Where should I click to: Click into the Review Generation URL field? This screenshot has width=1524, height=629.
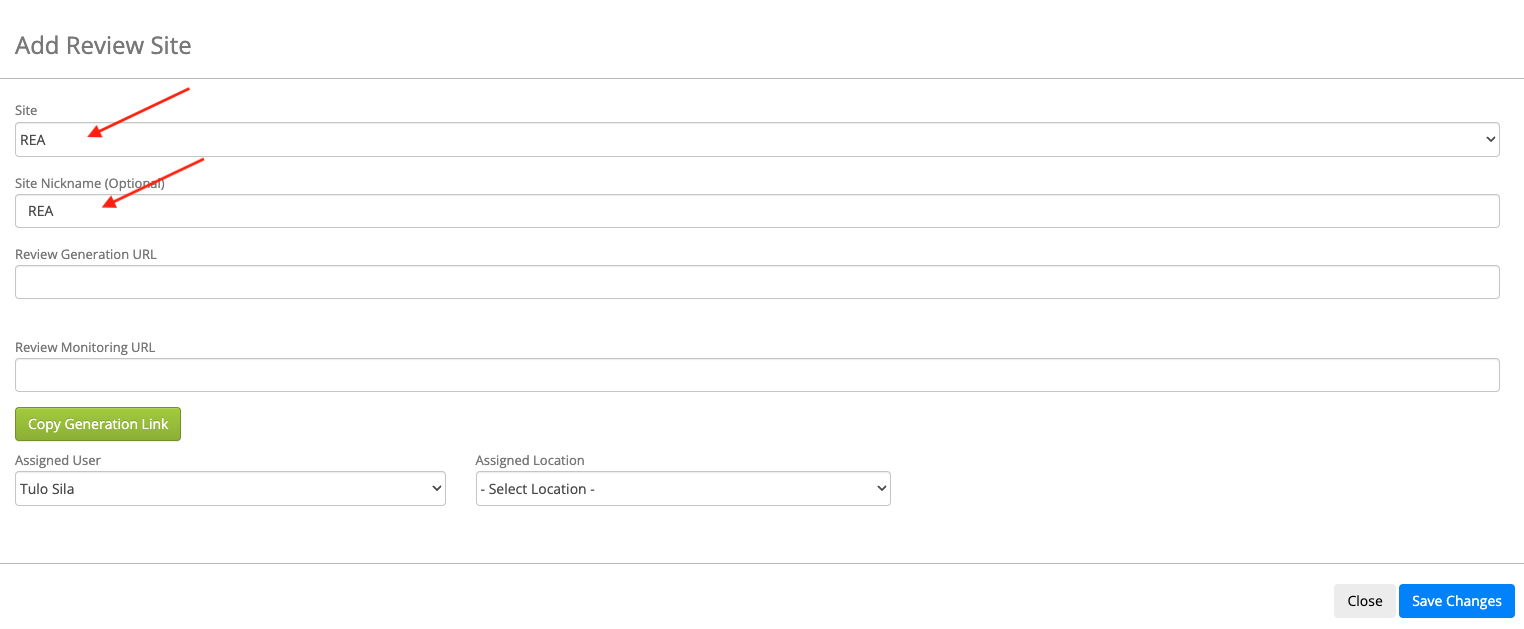coord(757,282)
